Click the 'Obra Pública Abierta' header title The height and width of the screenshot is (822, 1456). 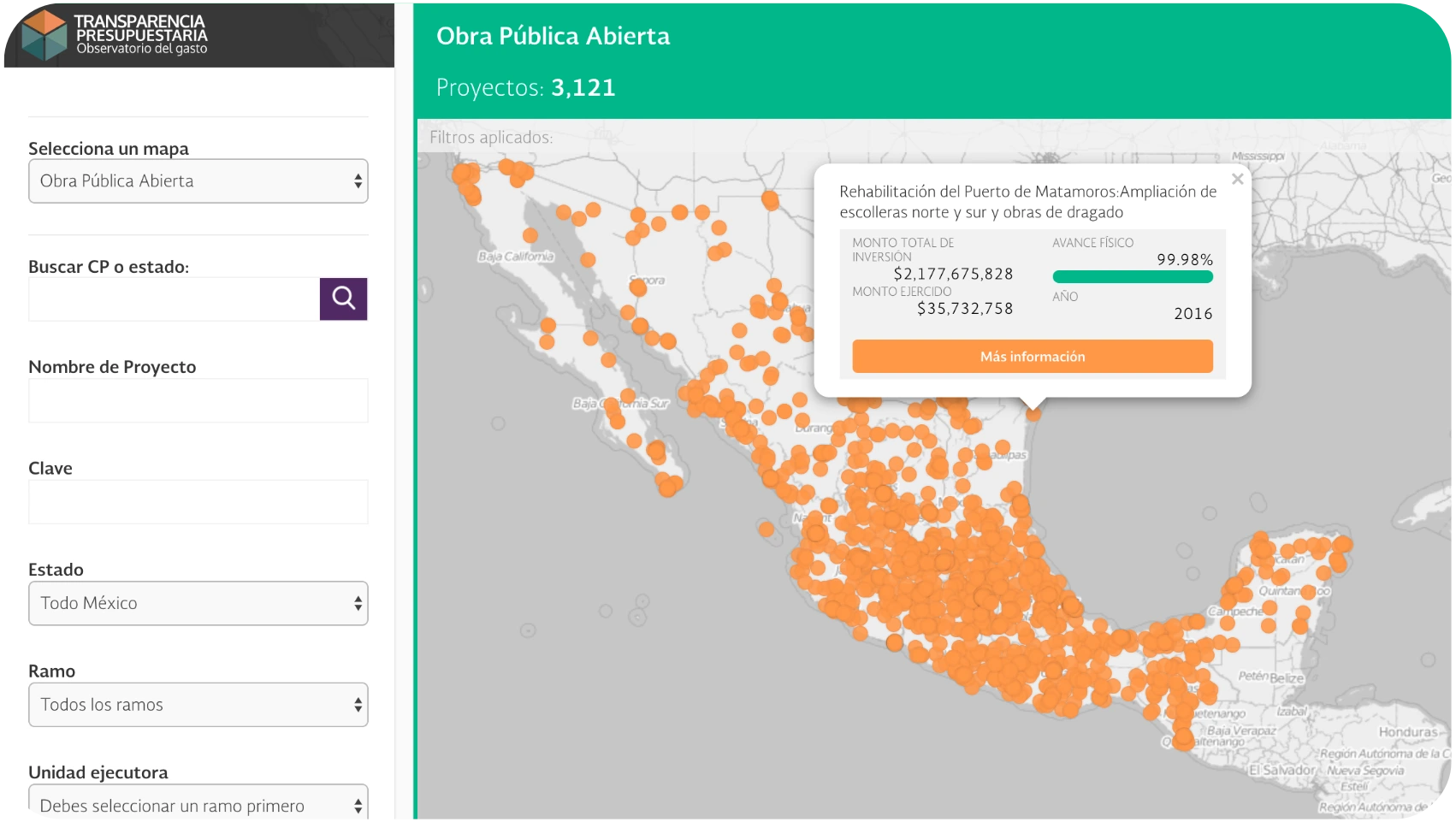tap(553, 36)
